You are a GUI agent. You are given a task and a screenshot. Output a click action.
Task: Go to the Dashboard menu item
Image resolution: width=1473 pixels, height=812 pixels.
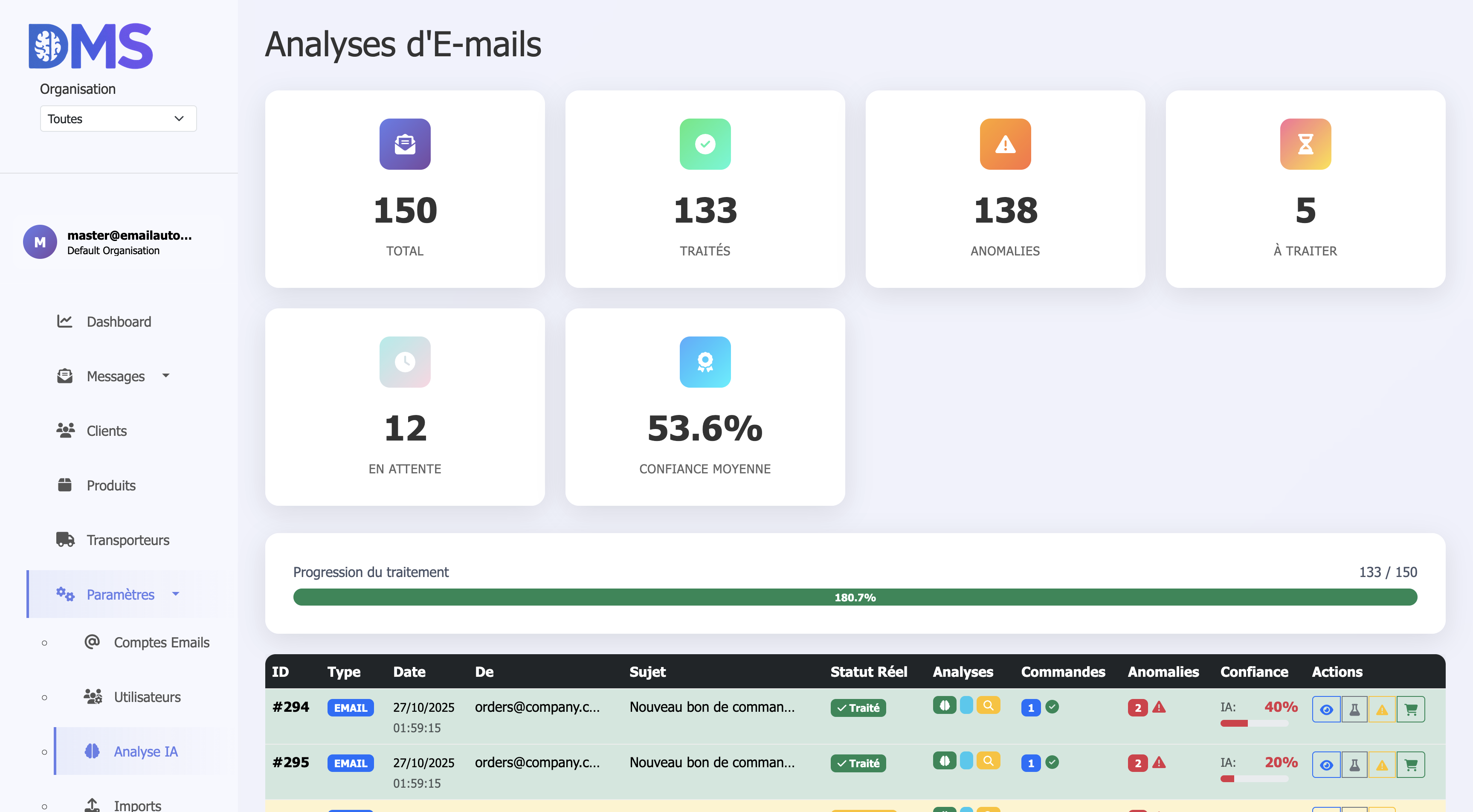[119, 322]
